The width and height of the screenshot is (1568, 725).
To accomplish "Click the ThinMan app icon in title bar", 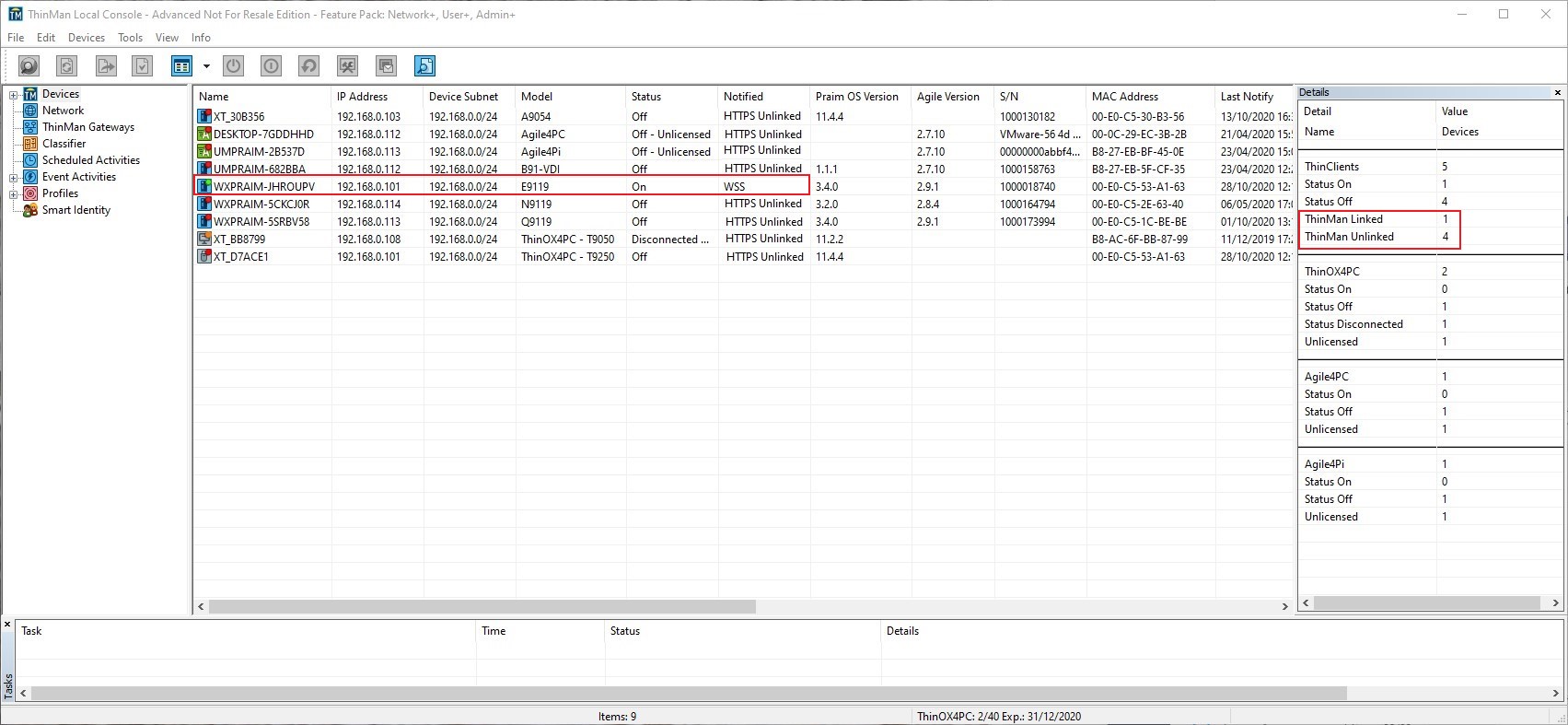I will tap(15, 14).
